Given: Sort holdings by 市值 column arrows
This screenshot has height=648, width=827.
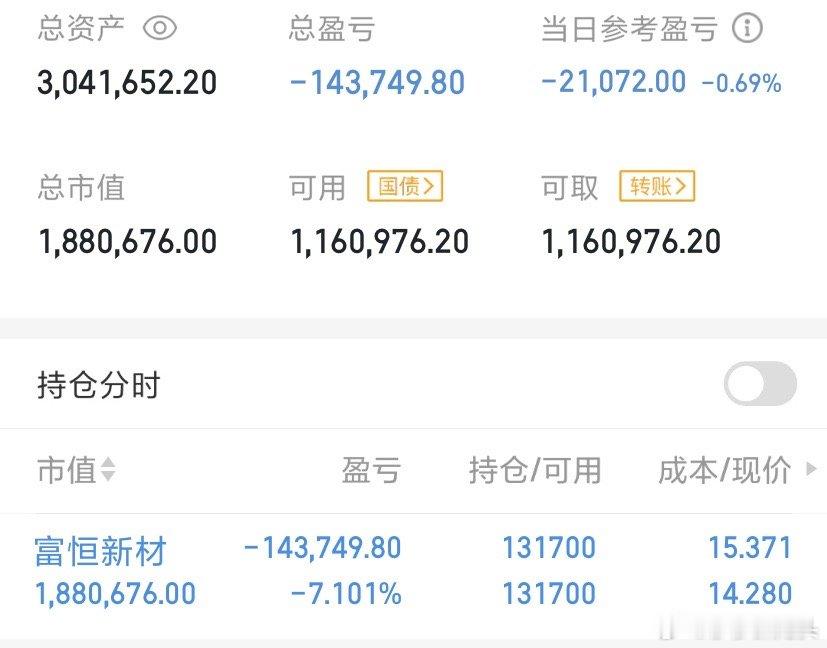Looking at the screenshot, I should point(107,469).
